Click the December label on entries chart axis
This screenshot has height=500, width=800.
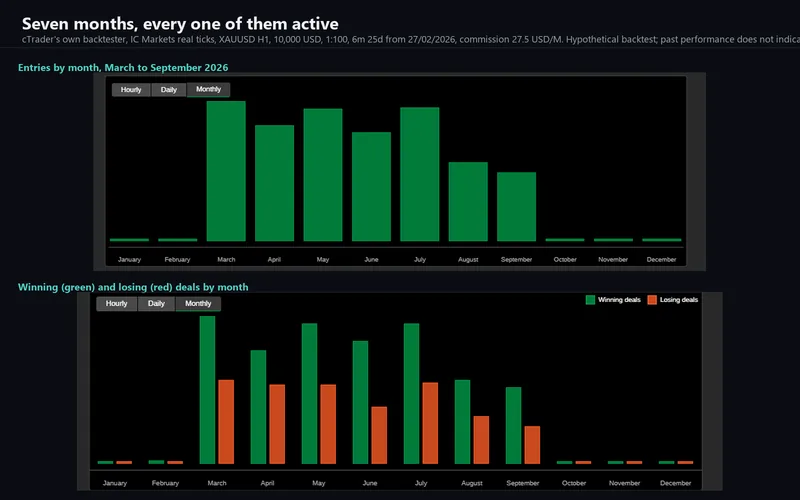click(662, 259)
